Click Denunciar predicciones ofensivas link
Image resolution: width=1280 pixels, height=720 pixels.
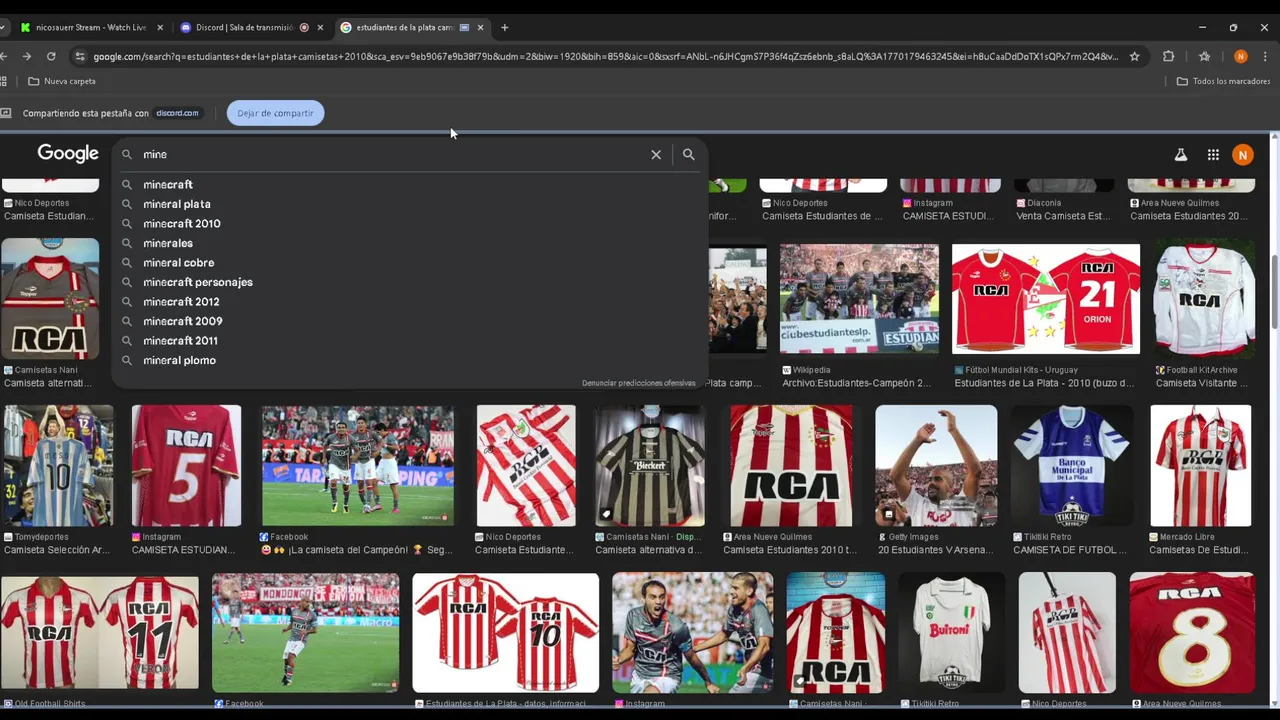click(x=638, y=383)
